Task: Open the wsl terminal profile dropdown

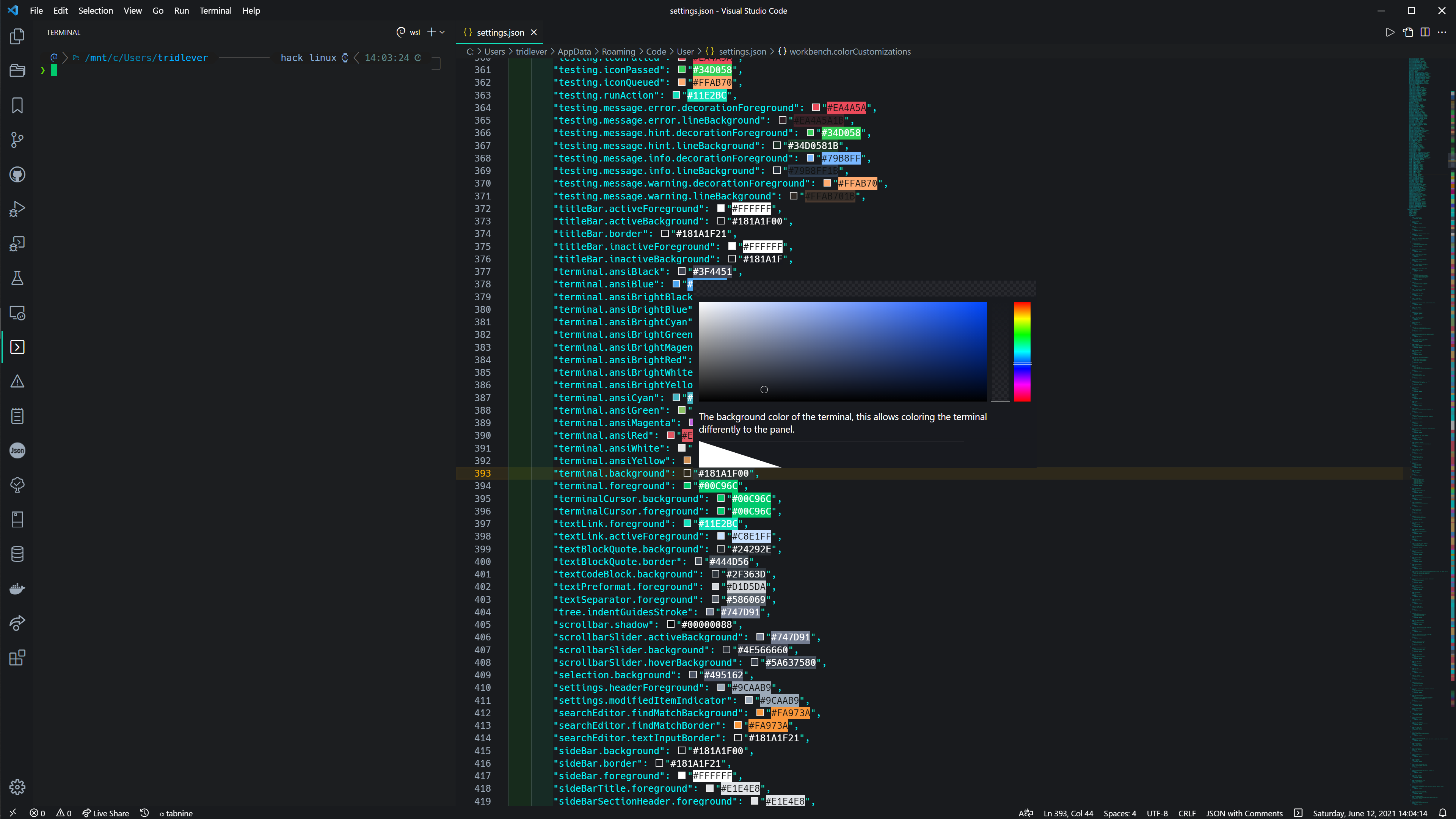Action: point(442,32)
